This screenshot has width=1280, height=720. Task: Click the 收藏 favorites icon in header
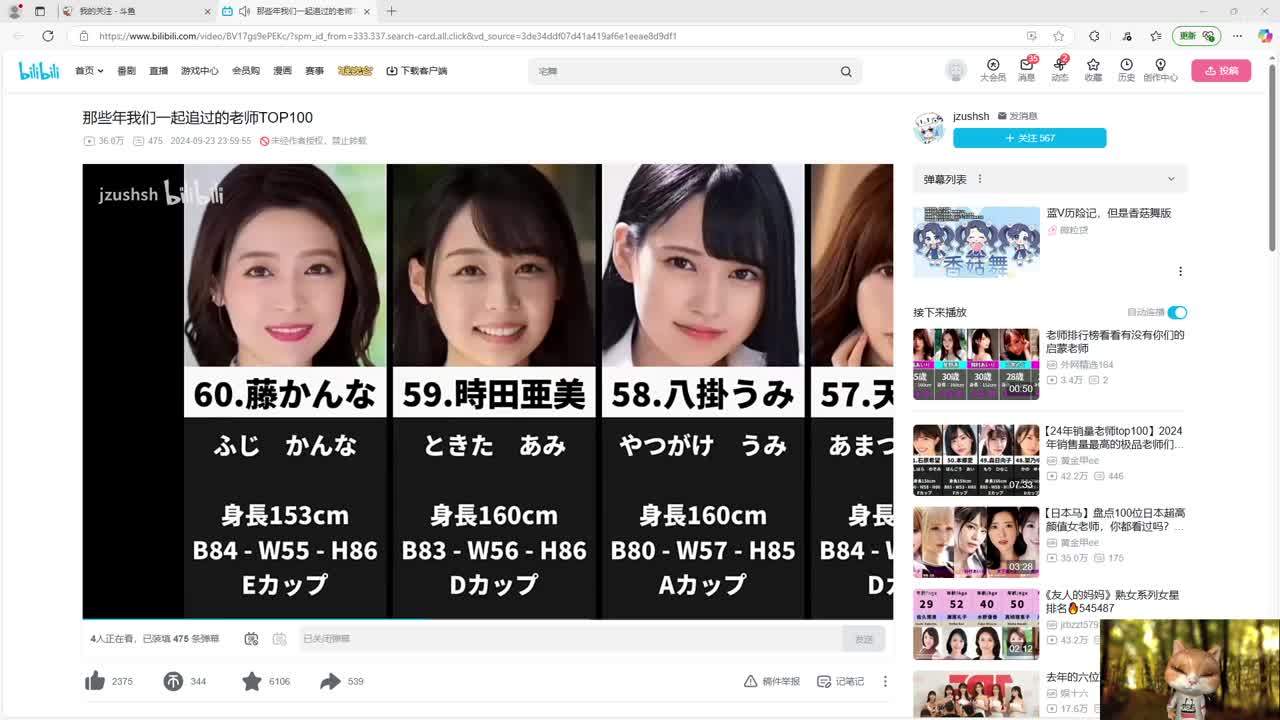[x=1093, y=69]
